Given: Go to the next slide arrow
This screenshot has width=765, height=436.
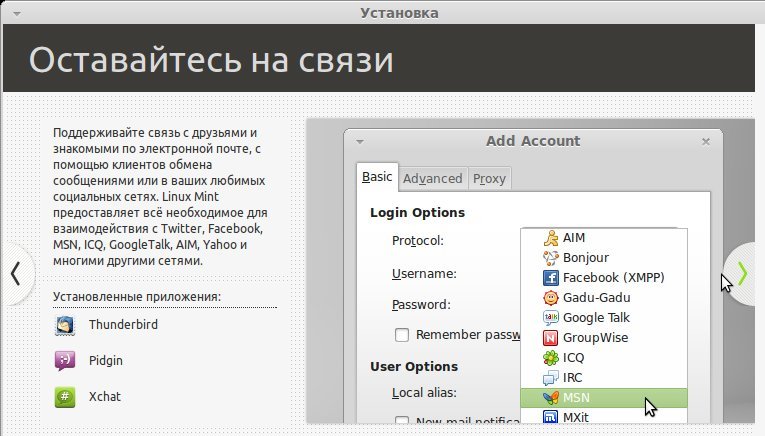Looking at the screenshot, I should point(743,274).
